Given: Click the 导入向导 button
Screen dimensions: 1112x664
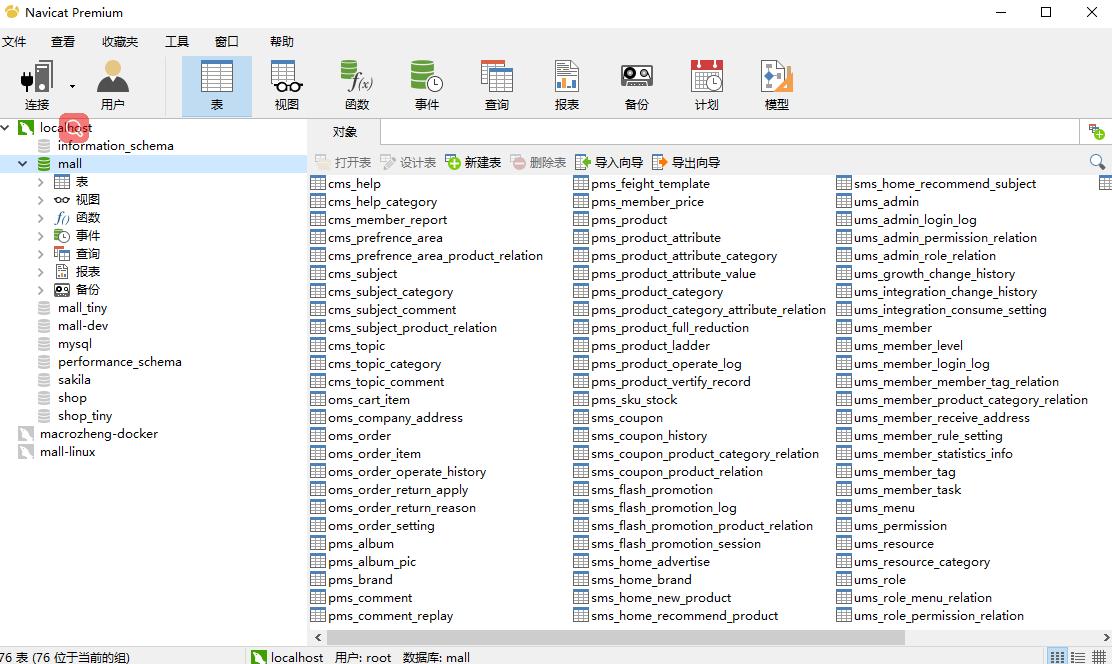Looking at the screenshot, I should pyautogui.click(x=608, y=162).
